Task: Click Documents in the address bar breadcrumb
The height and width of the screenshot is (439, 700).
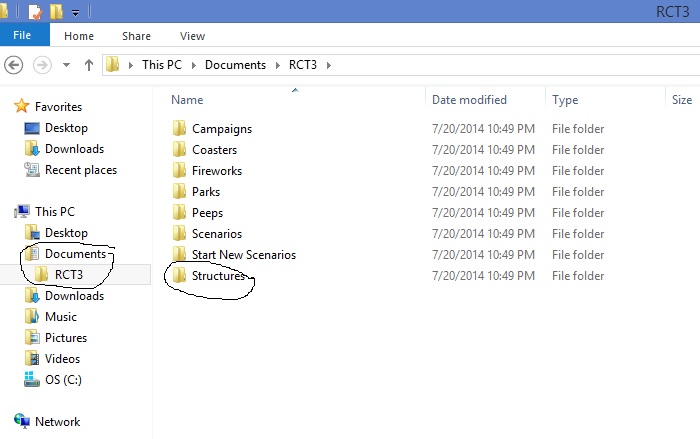Action: pyautogui.click(x=235, y=65)
